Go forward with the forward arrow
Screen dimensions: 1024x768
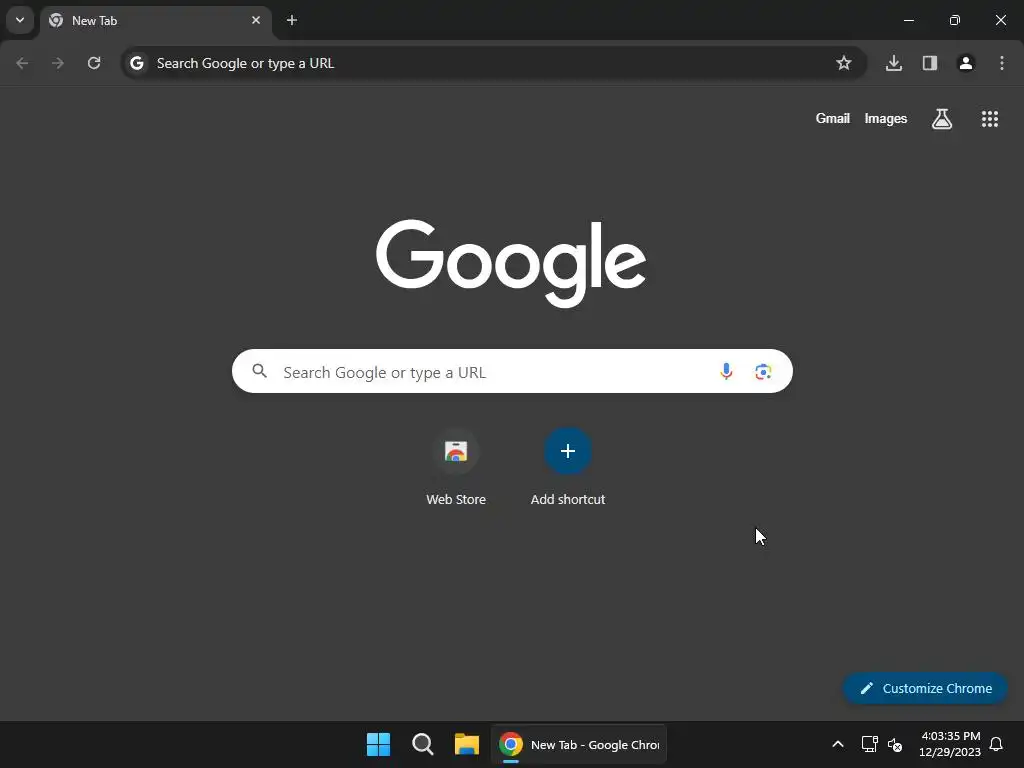[58, 63]
